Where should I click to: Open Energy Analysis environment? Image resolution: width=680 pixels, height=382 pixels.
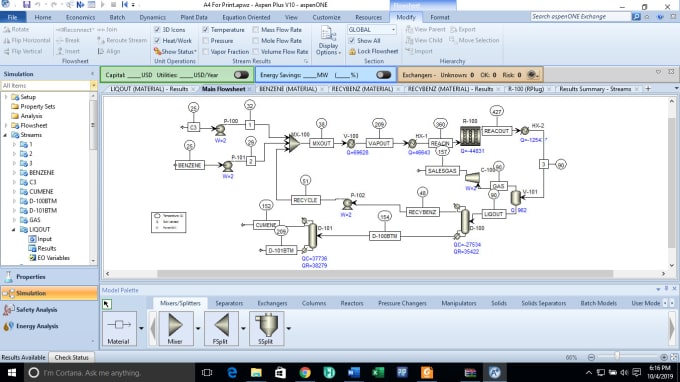point(49,326)
